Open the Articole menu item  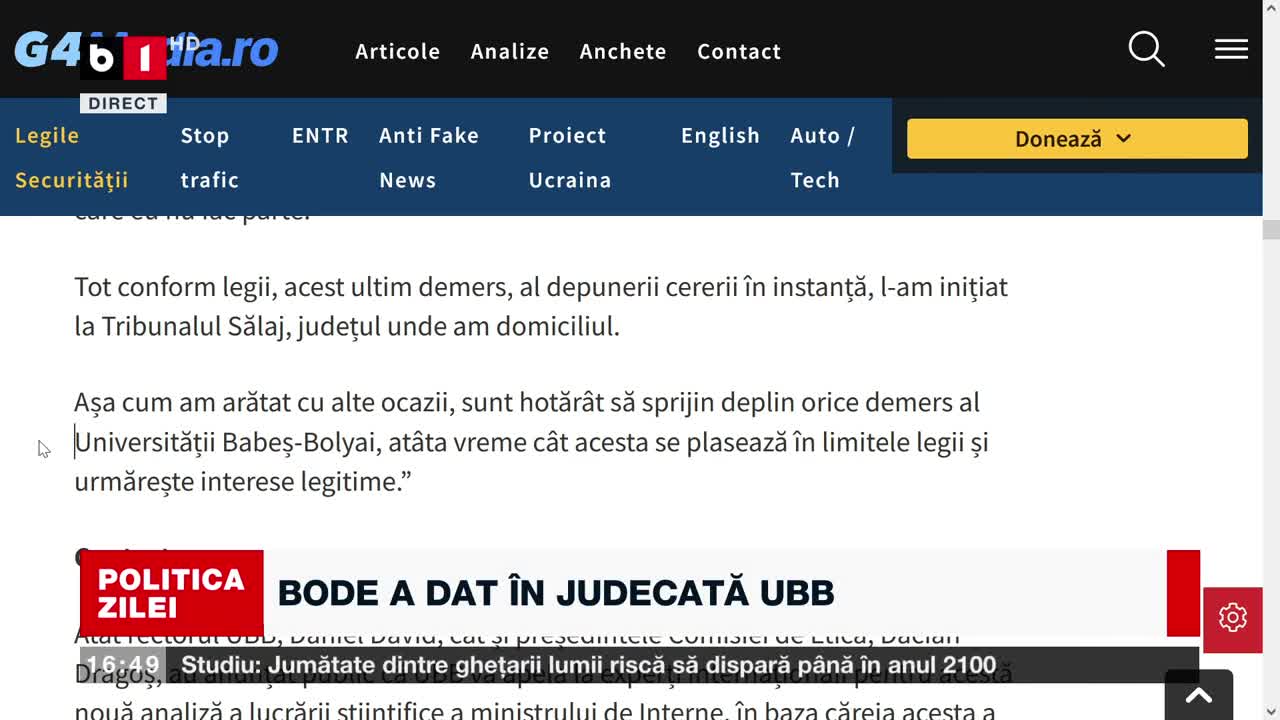coord(397,51)
